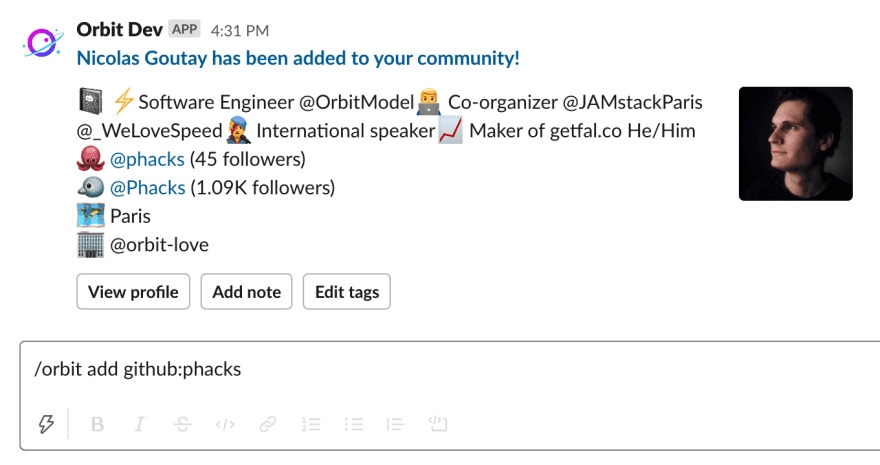Image resolution: width=880 pixels, height=465 pixels.
Task: Click the Edit tags button
Action: [347, 292]
